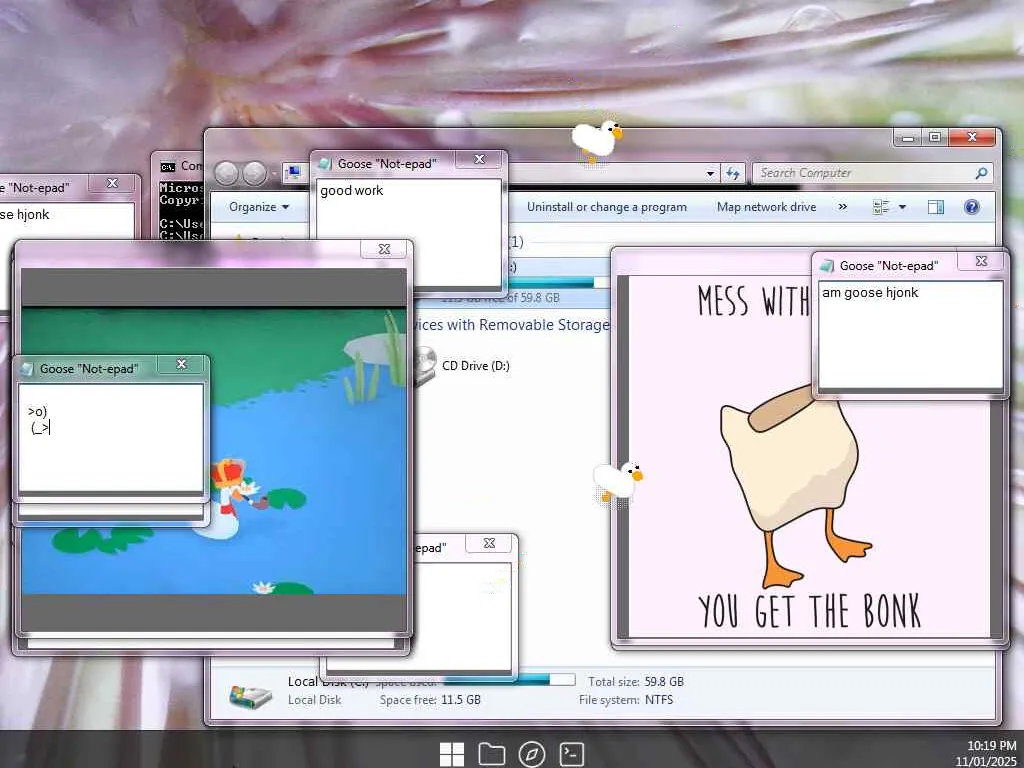Launch the compass browser icon on the taskbar
This screenshot has height=768, width=1024.
coord(532,754)
